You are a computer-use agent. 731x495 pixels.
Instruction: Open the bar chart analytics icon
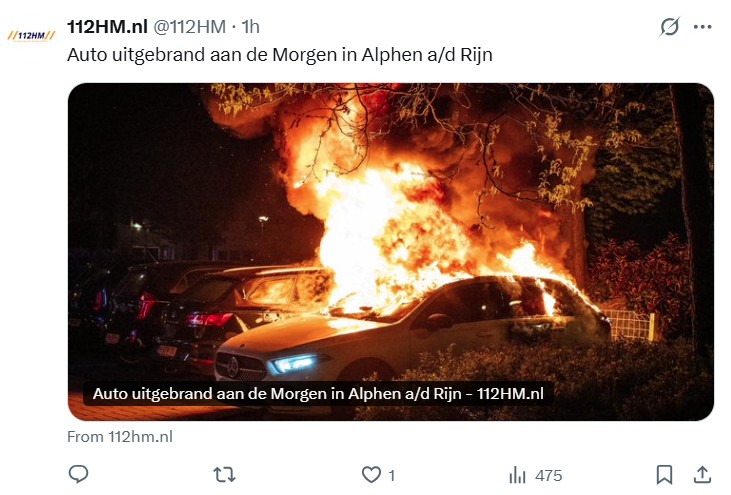[x=517, y=475]
